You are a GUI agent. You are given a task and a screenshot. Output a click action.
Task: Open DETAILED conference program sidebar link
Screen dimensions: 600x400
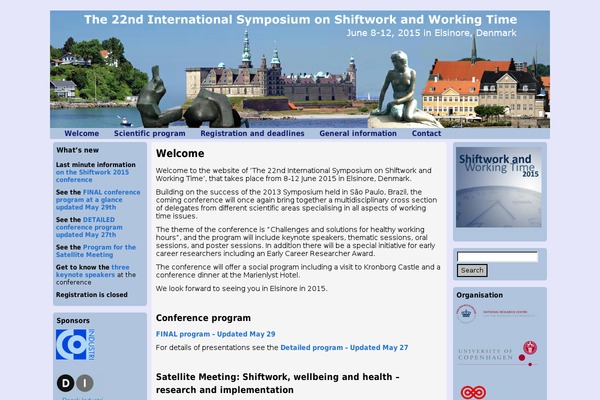(89, 227)
